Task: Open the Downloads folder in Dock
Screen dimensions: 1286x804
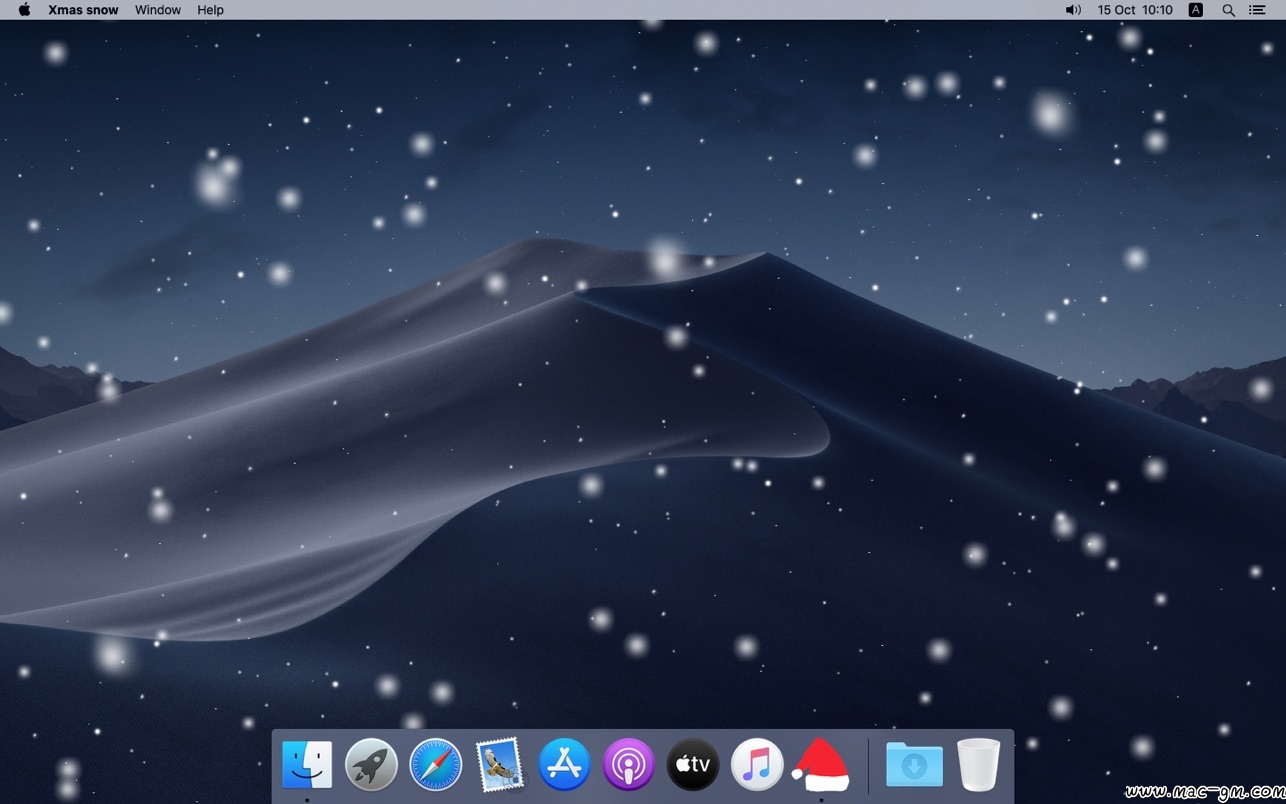Action: [914, 765]
